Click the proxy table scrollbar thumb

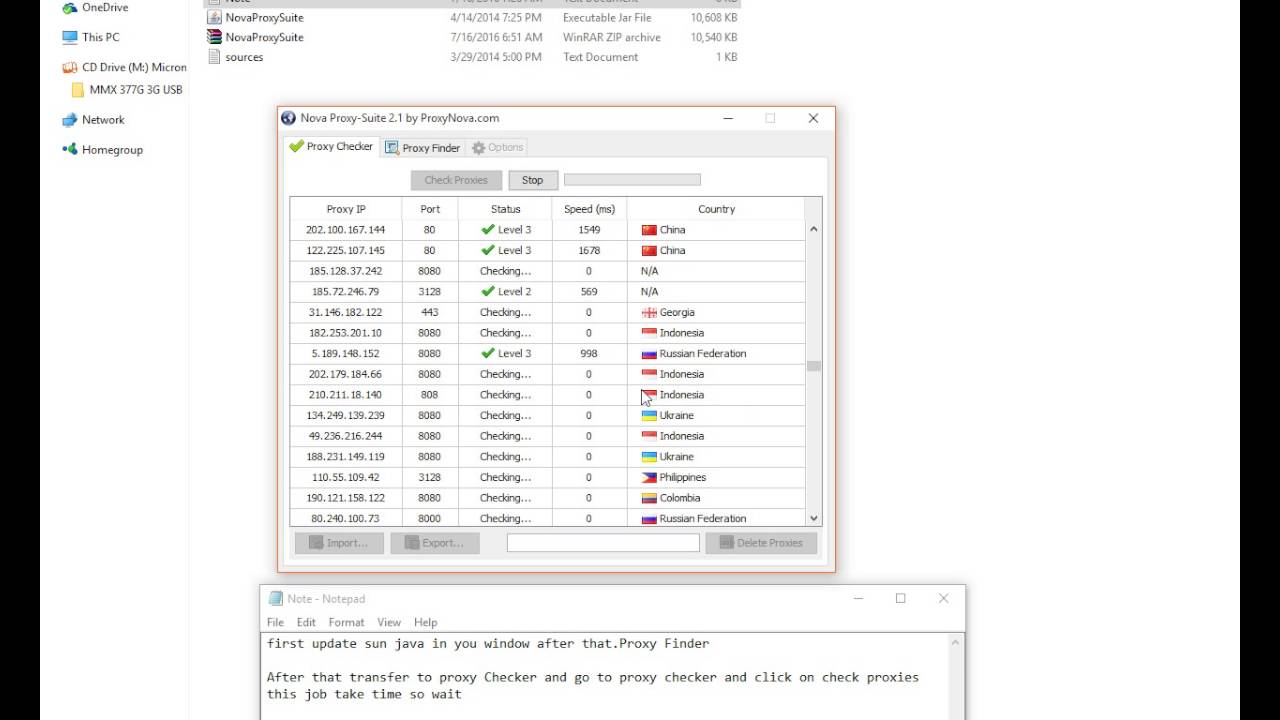(x=813, y=366)
